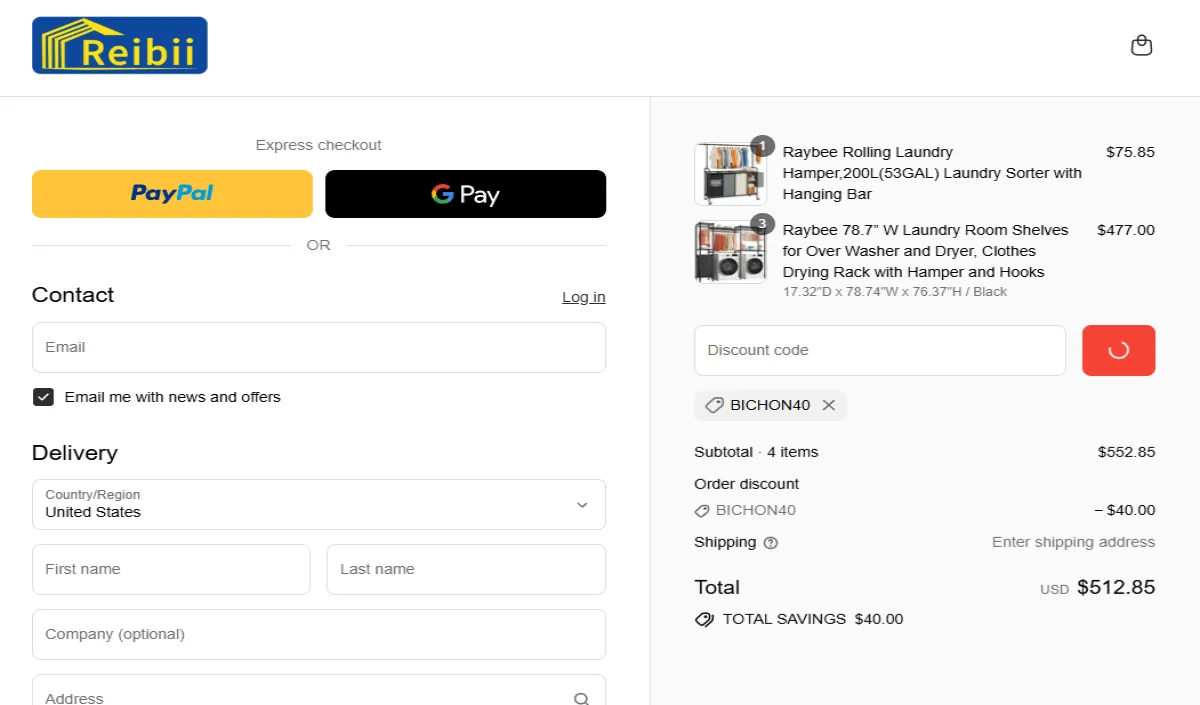Uncheck Email me with news and offers
Viewport: 1200px width, 705px height.
coord(43,397)
